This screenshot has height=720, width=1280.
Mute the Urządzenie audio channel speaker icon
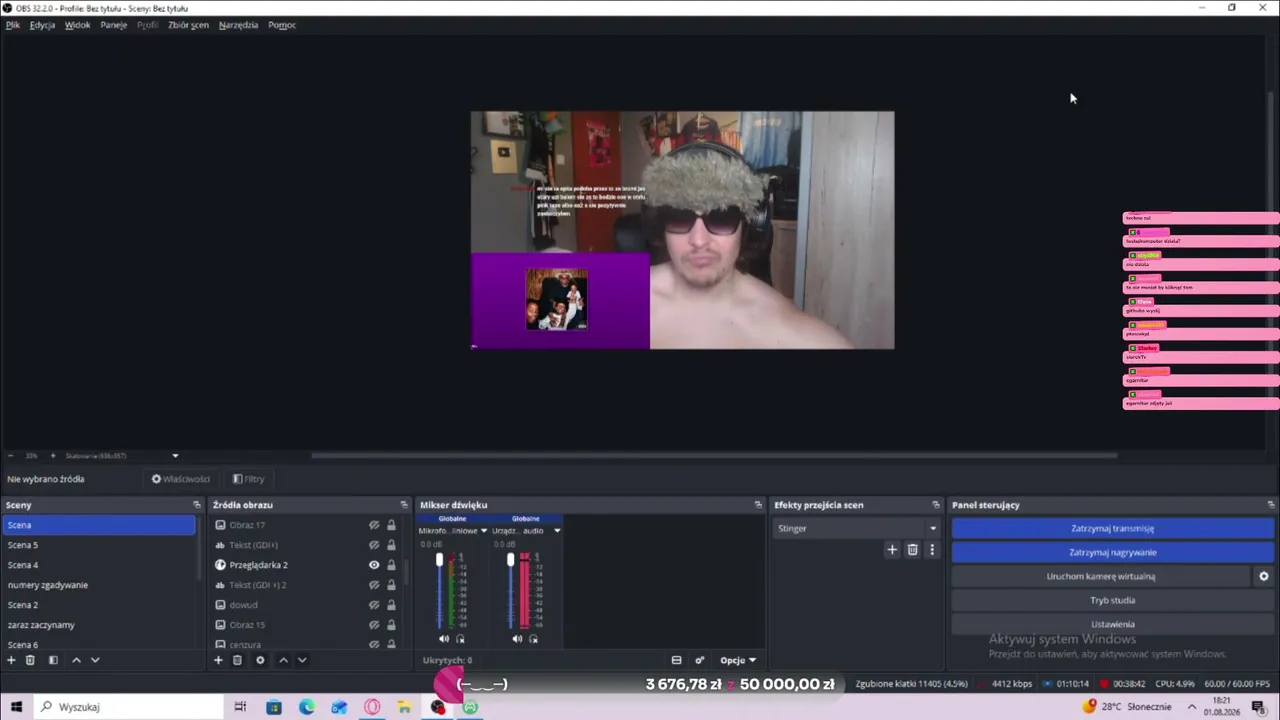[517, 639]
